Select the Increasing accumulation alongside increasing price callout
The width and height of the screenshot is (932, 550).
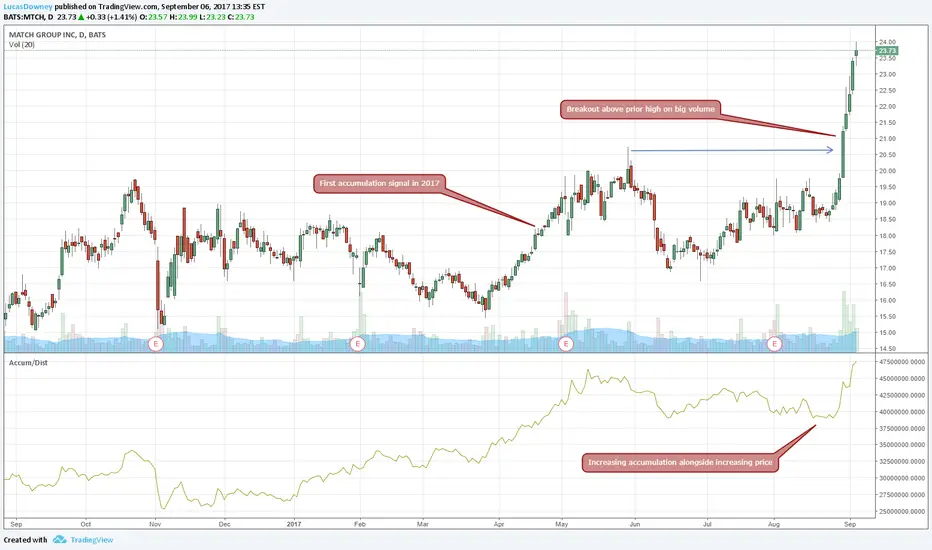[x=680, y=463]
